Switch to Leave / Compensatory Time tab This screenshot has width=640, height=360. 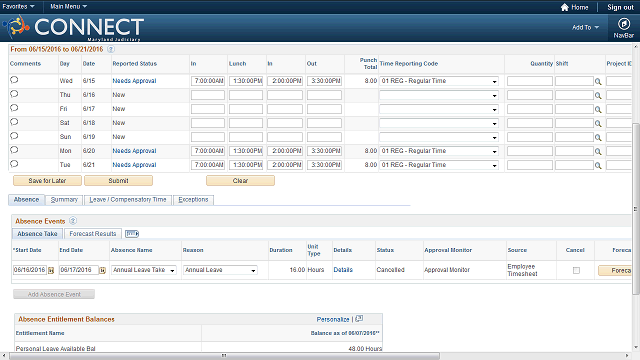click(128, 200)
